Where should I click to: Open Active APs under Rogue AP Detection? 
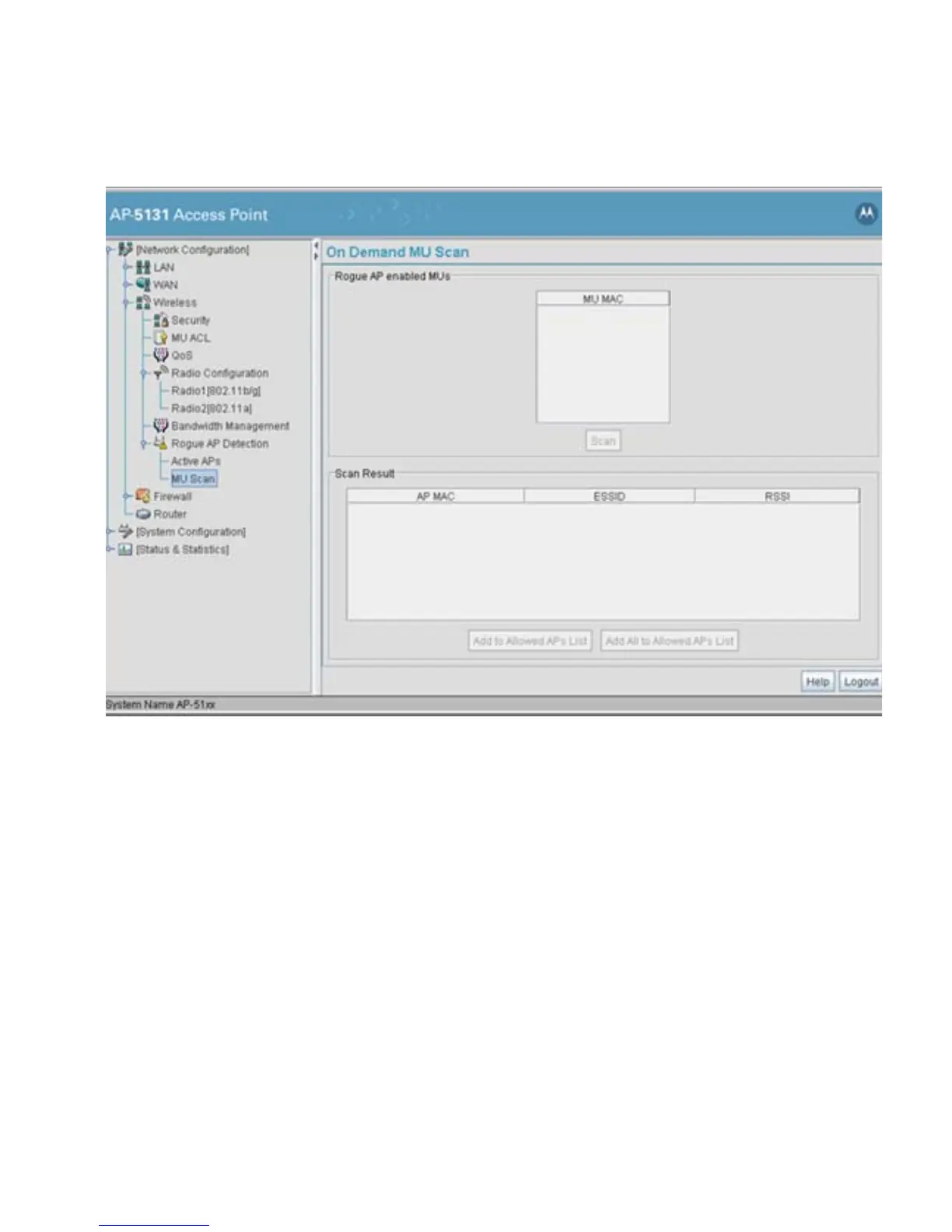196,461
